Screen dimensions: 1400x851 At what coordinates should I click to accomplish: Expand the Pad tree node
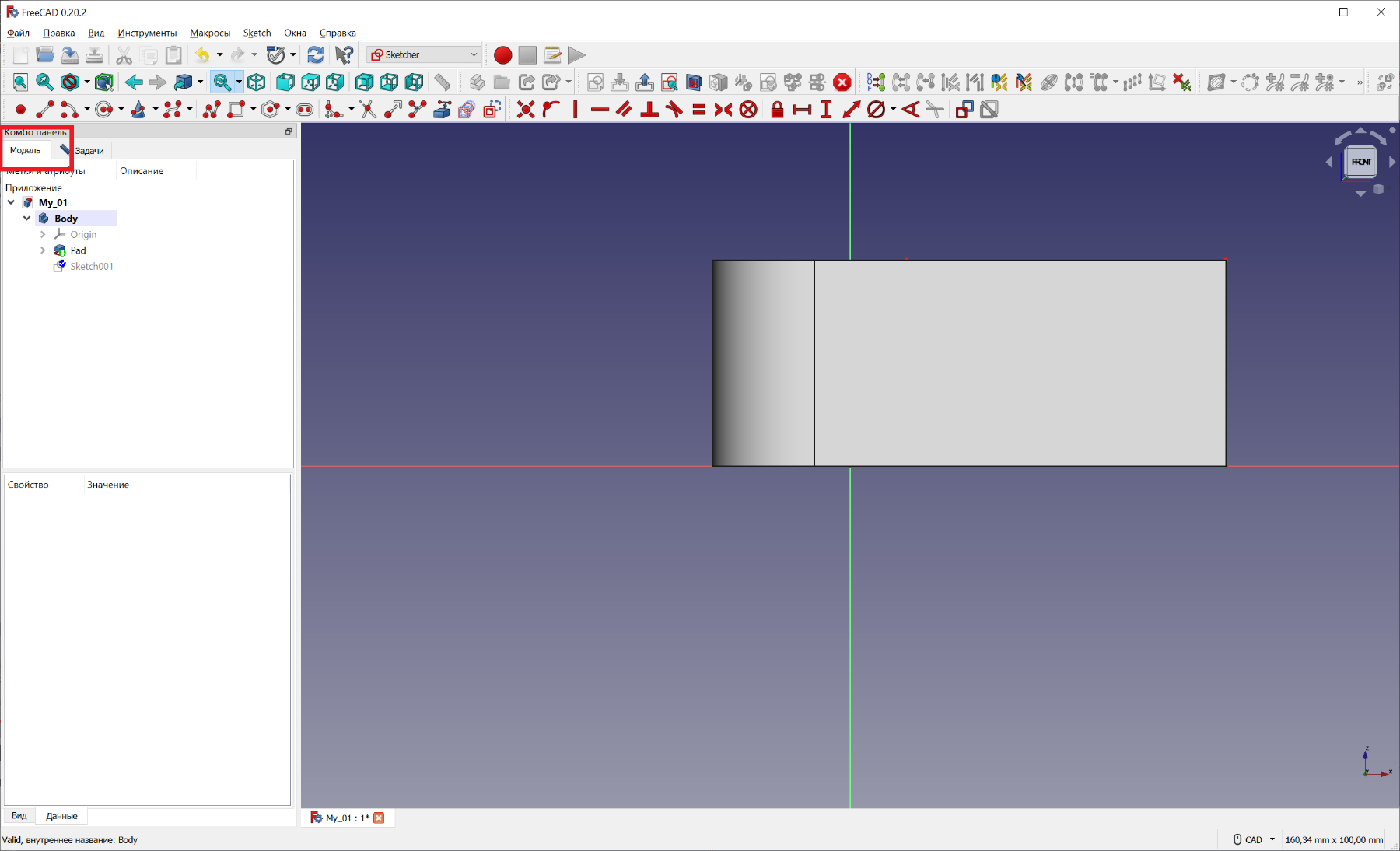coord(43,250)
